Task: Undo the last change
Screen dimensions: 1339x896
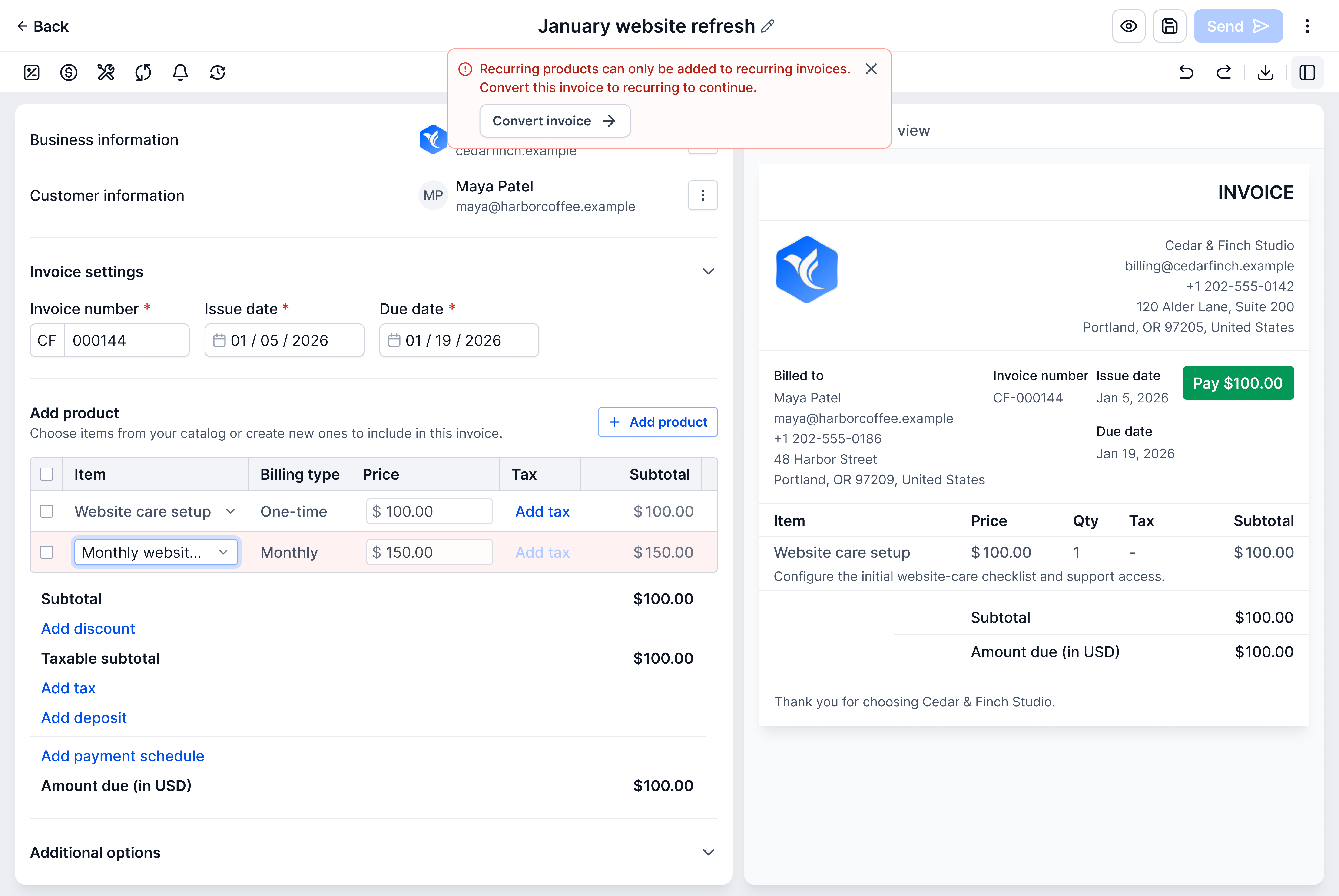Action: tap(1186, 72)
